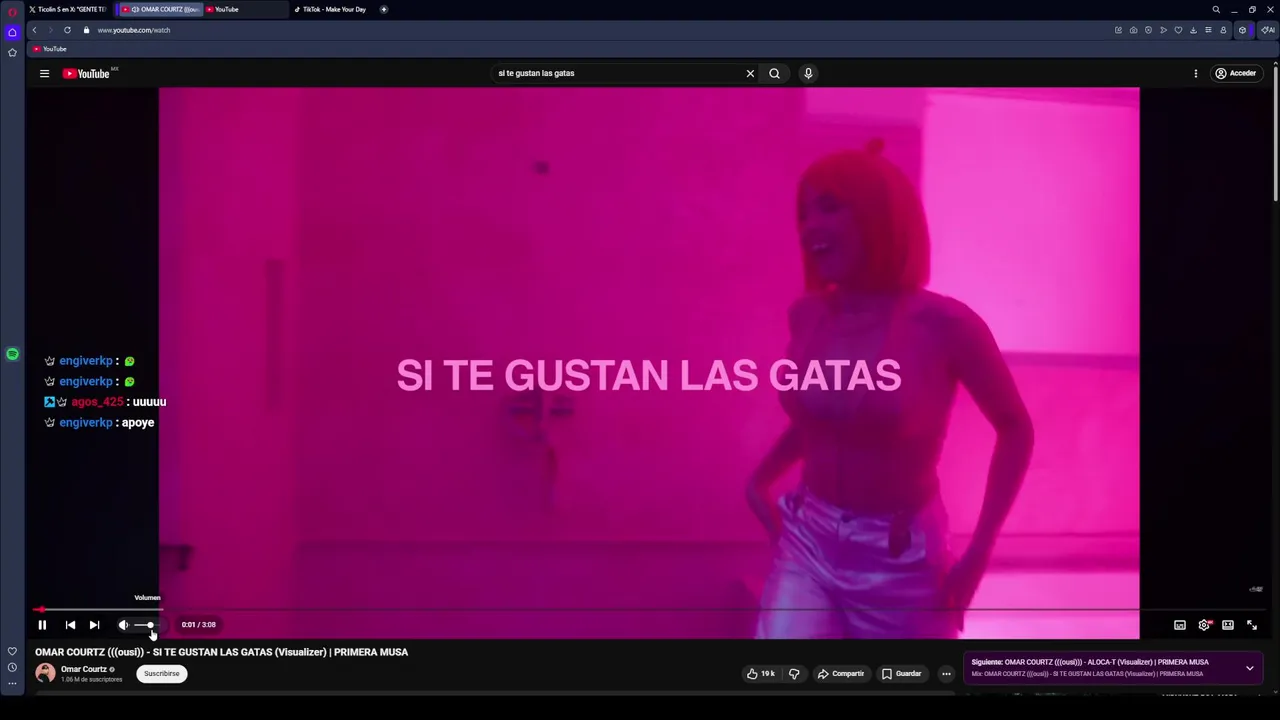Skip to the previous video in the player
This screenshot has width=1280, height=720.
click(x=70, y=625)
